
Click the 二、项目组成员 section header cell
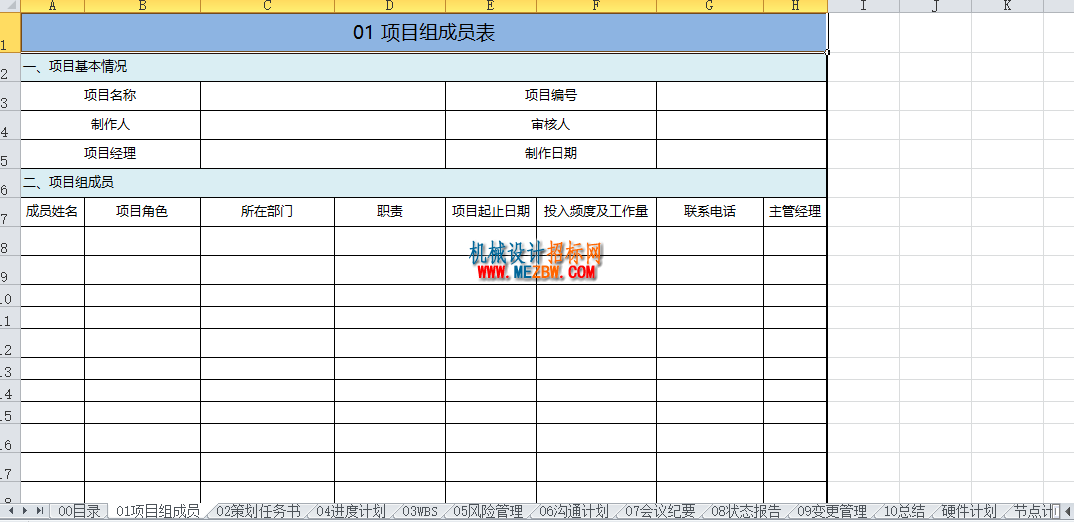pyautogui.click(x=424, y=183)
